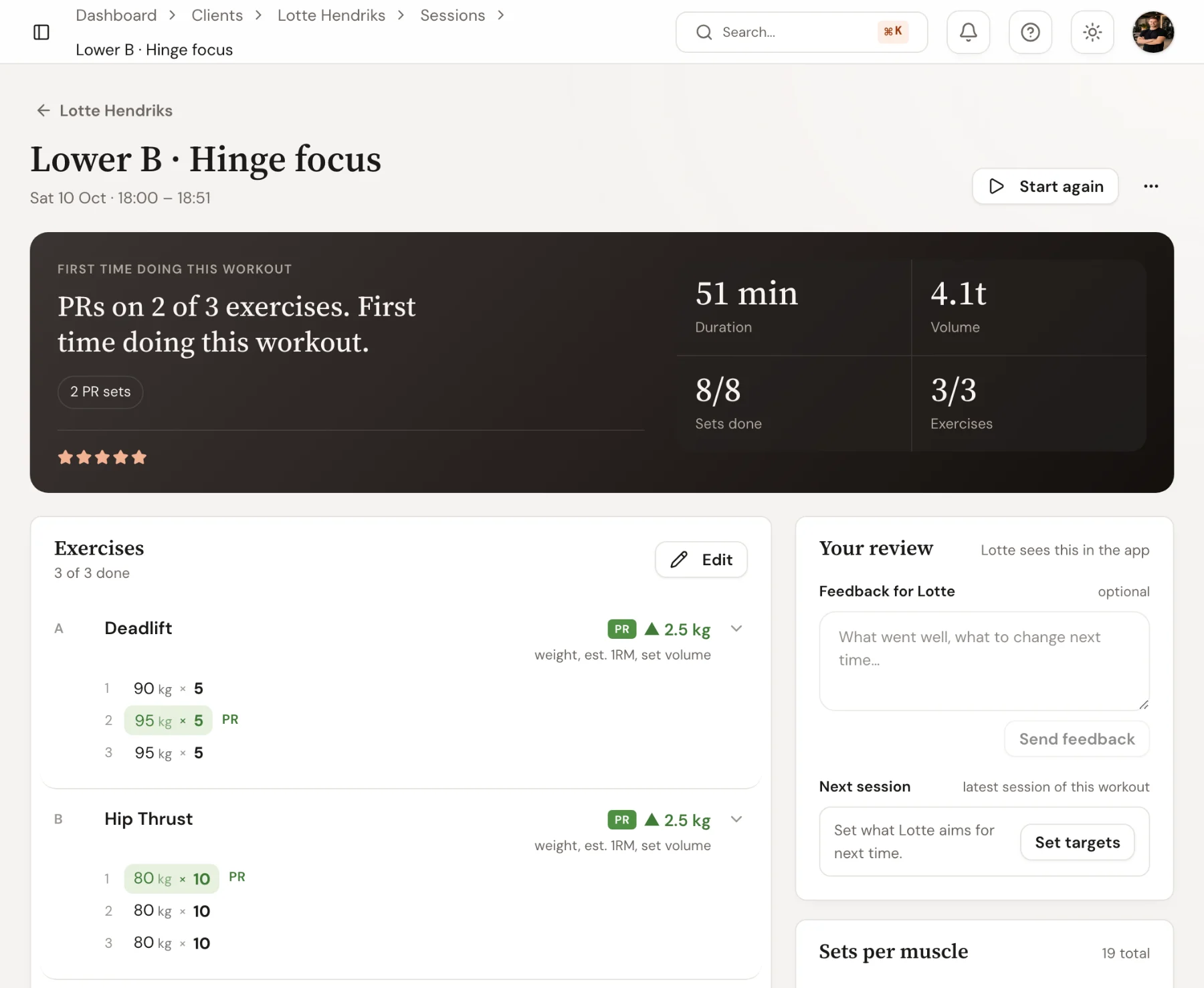Click the search magnifier icon

pyautogui.click(x=704, y=32)
